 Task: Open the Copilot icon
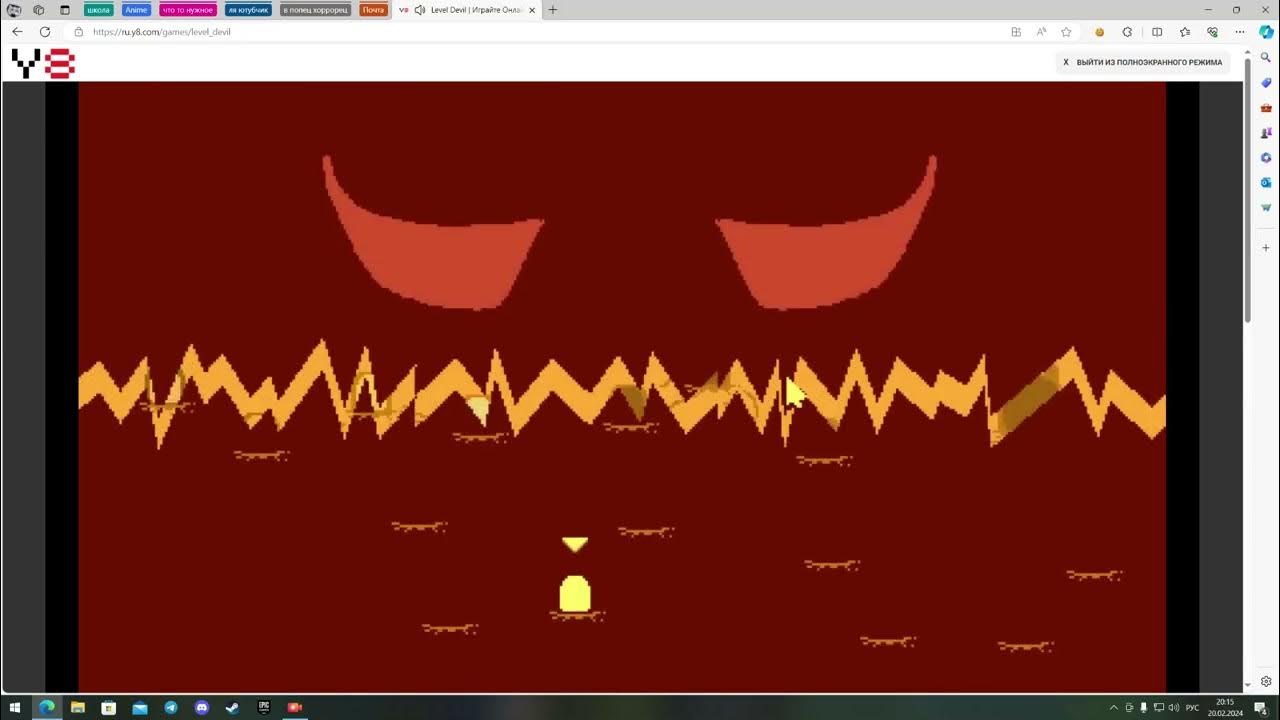click(x=1266, y=32)
